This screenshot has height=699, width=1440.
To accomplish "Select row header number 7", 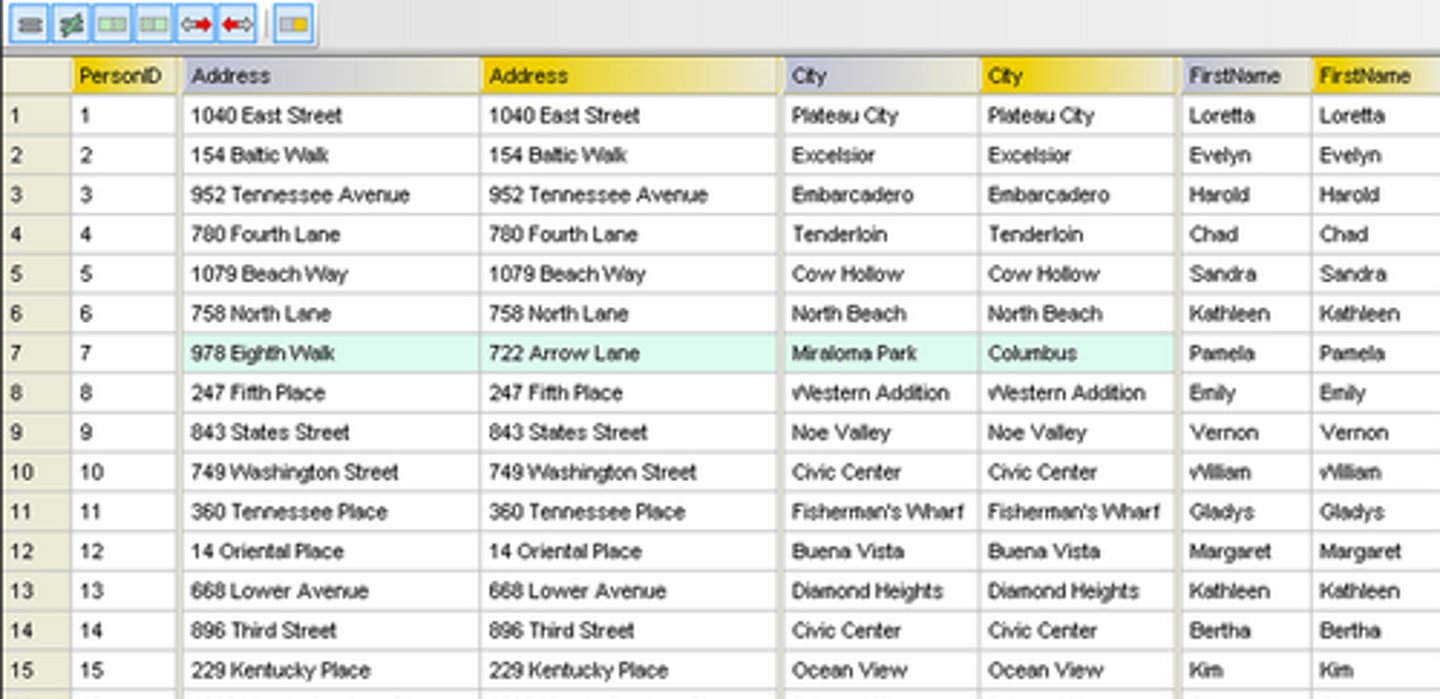I will (35, 353).
